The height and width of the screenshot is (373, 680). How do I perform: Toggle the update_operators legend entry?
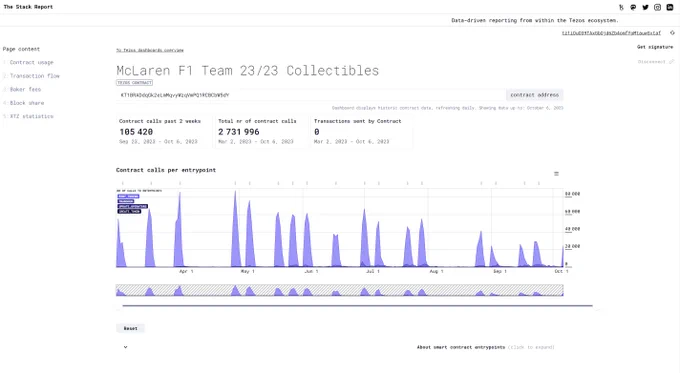click(133, 206)
